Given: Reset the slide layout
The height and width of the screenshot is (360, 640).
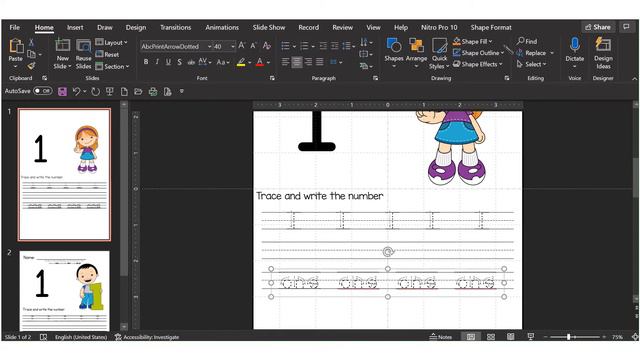Looking at the screenshot, I should coord(107,54).
